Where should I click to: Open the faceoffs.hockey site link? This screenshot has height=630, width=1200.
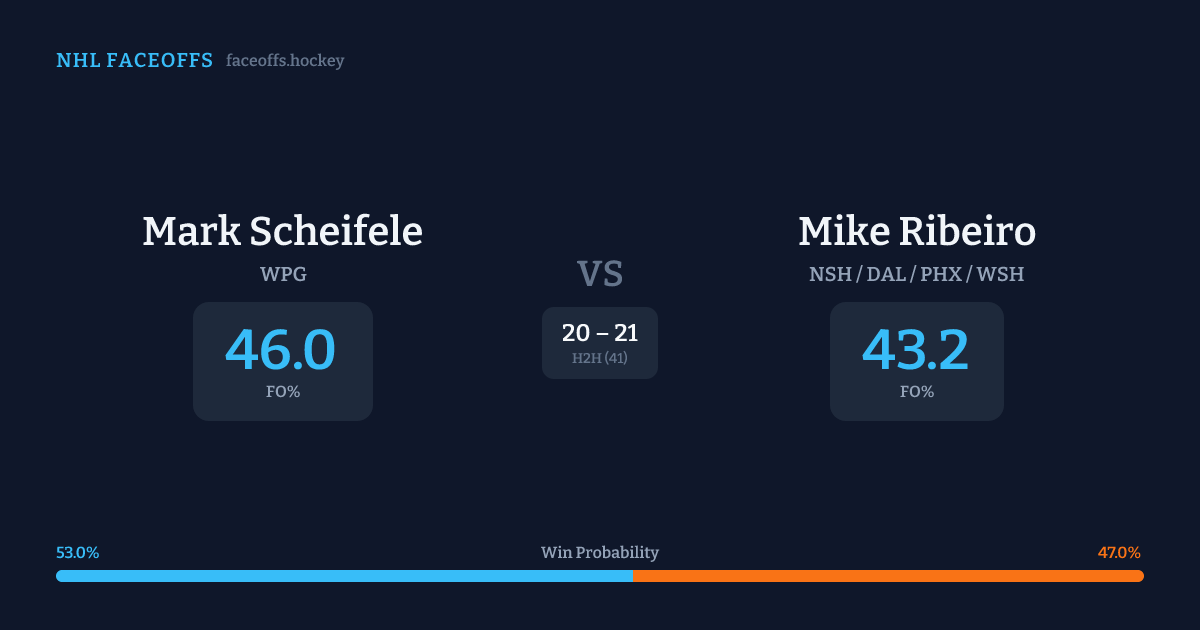[285, 61]
